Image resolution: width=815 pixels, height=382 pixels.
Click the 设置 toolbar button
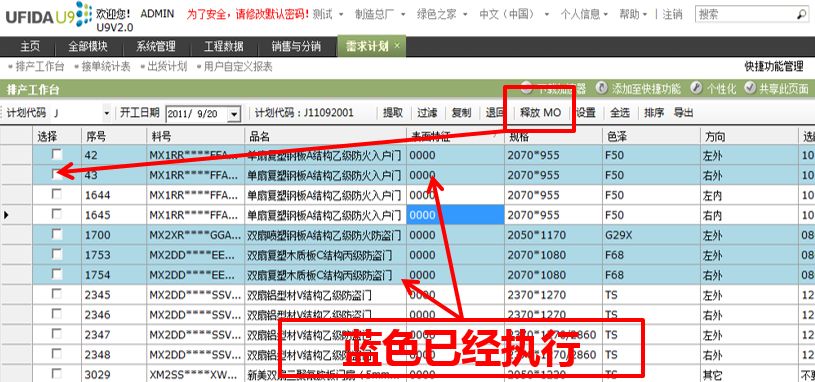[586, 113]
